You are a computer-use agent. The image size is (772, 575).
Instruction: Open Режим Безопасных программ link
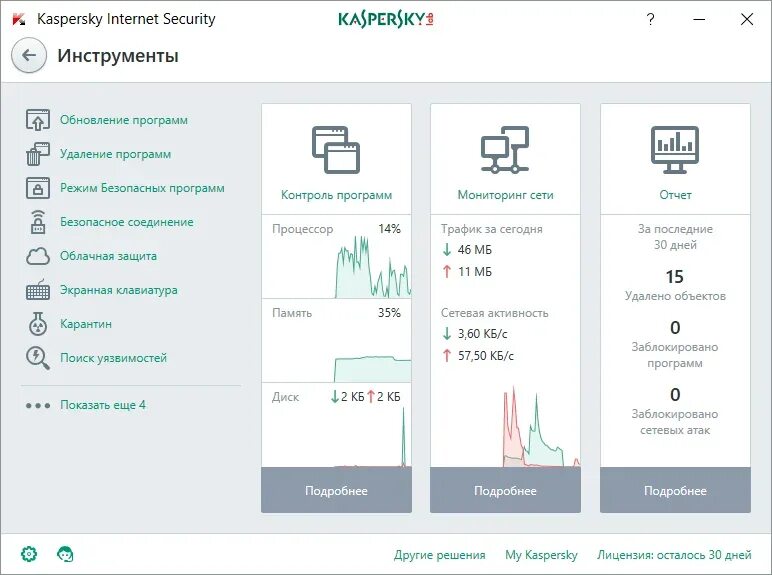[x=142, y=188]
